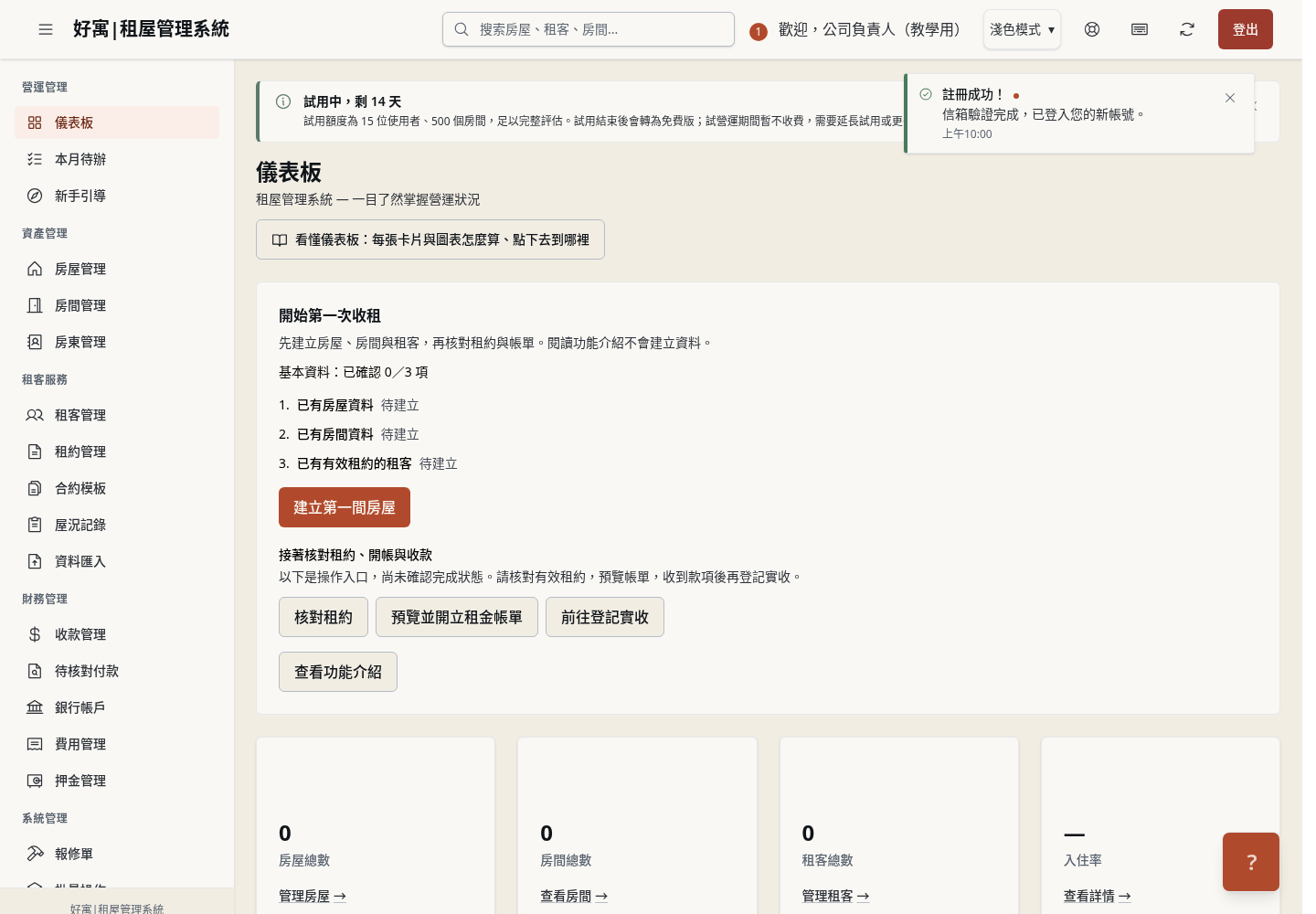The height and width of the screenshot is (914, 1316).
Task: Open 資料匯入 in the sidebar
Action: (x=117, y=561)
